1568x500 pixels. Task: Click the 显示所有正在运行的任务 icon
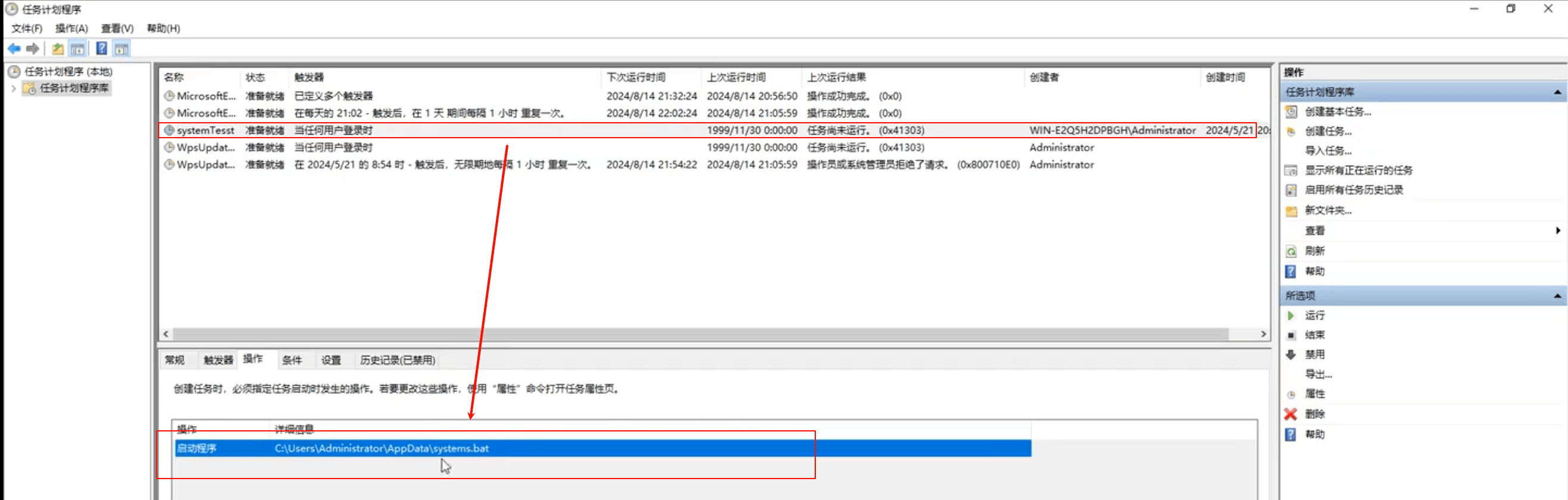1291,170
